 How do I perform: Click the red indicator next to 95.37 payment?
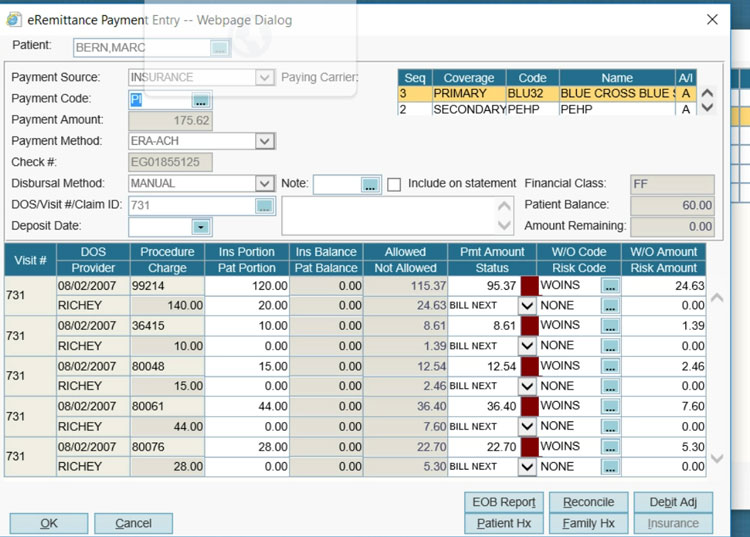[529, 286]
